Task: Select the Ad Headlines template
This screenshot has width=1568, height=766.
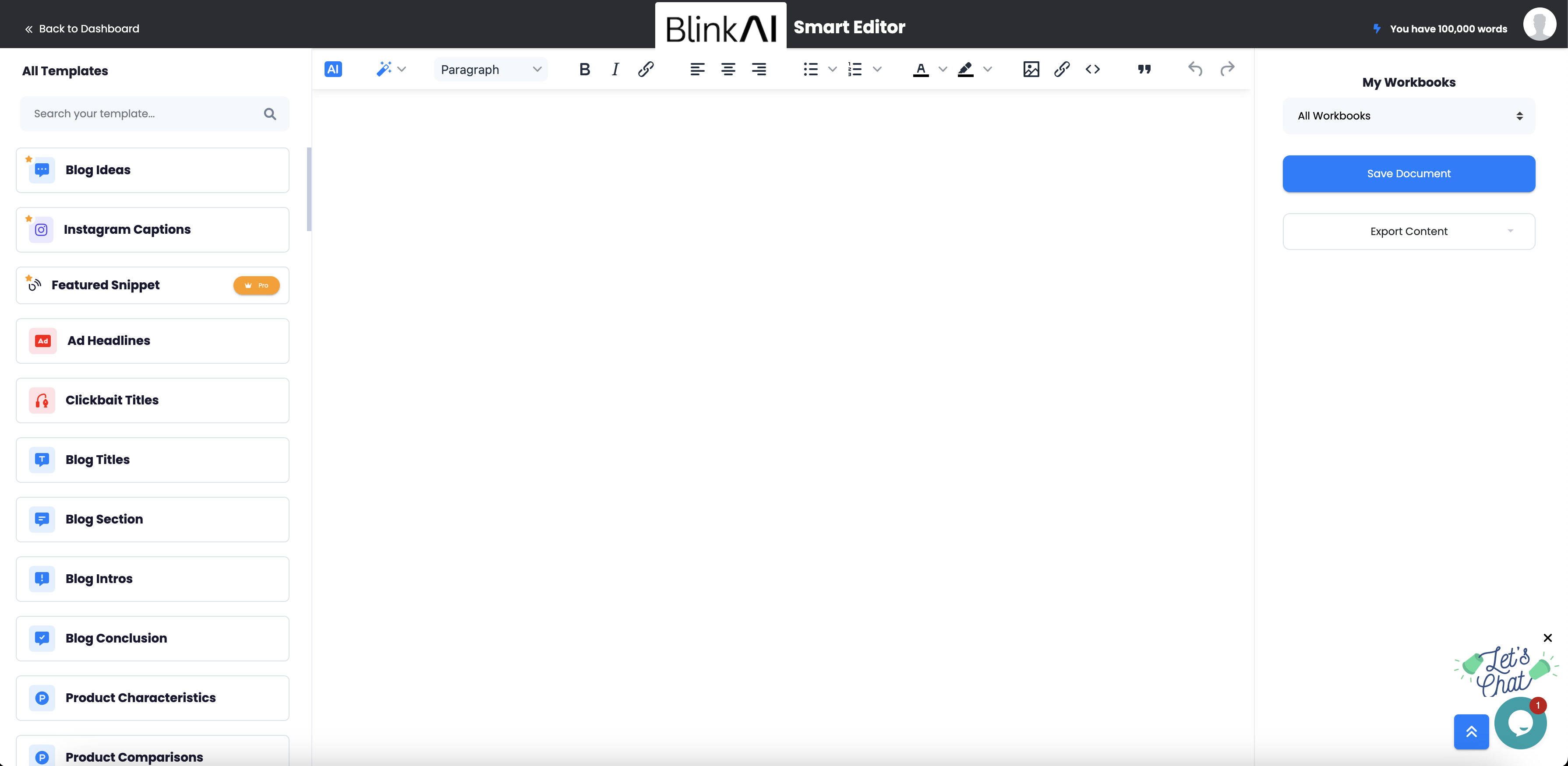Action: (x=152, y=341)
